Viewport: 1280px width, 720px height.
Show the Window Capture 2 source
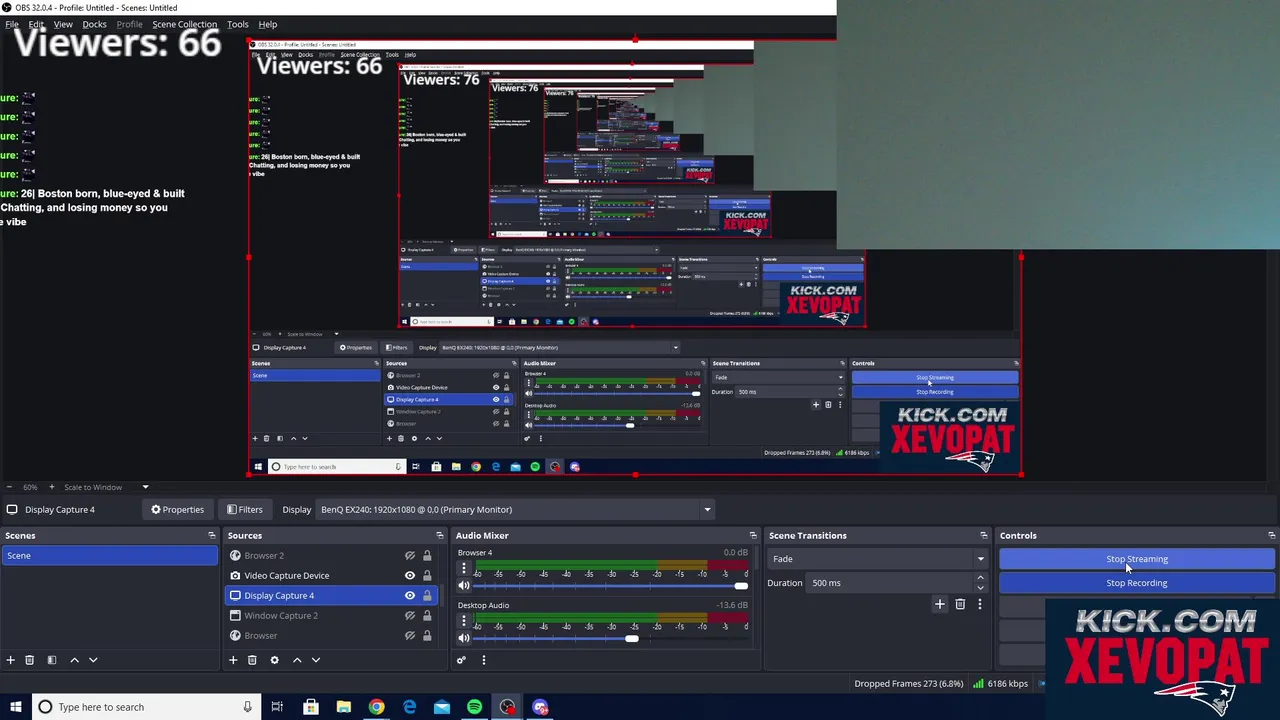coord(409,615)
